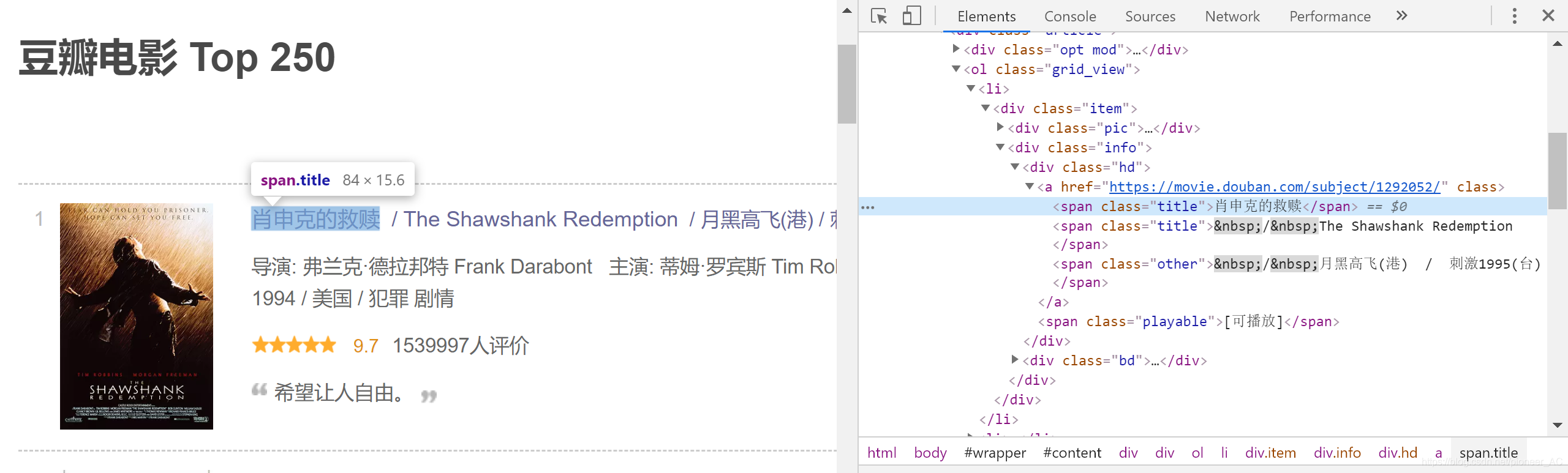Open the more DevTools tabs chevron
Viewport: 1568px width, 473px height.
1402,16
